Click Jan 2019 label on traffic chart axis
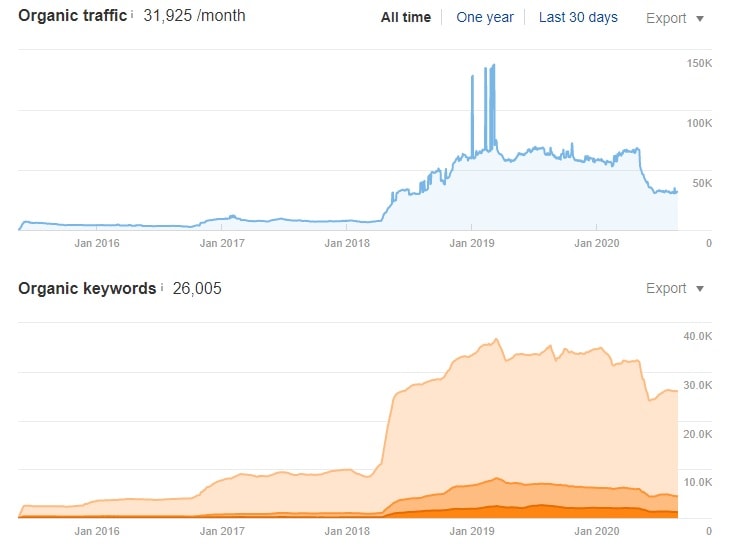This screenshot has height=547, width=750. point(472,243)
